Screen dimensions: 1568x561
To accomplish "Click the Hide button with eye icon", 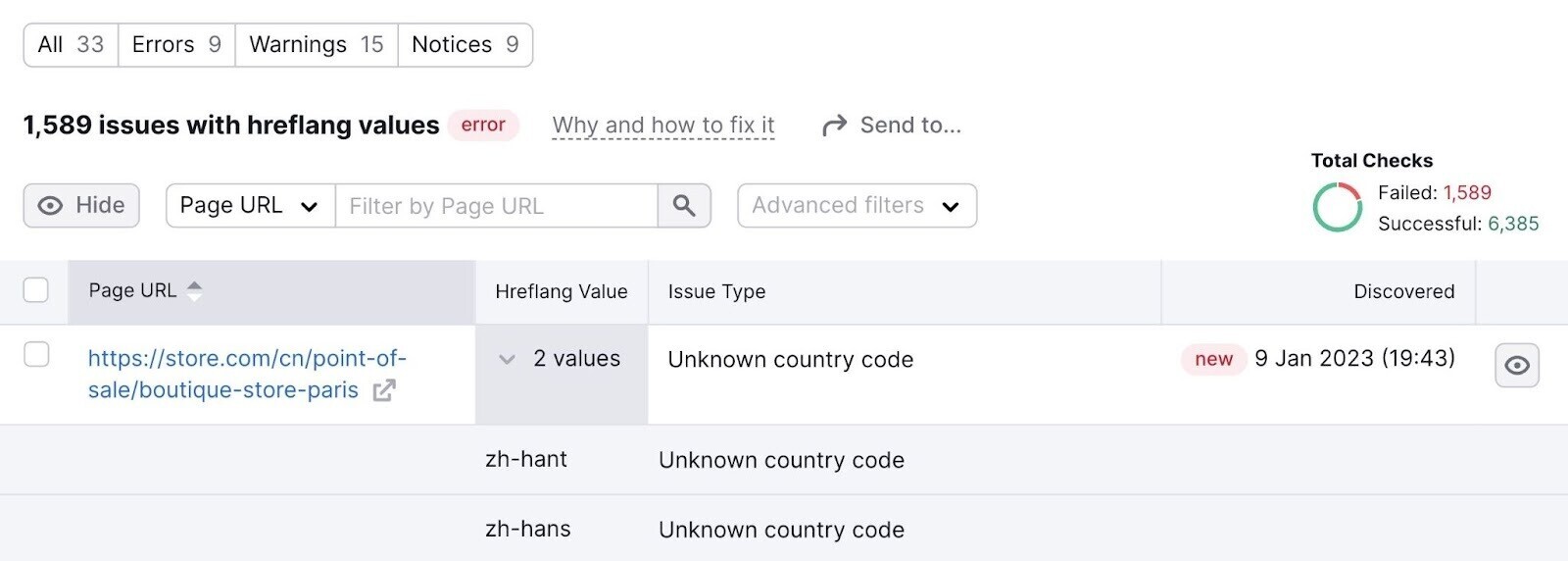I will click(x=81, y=206).
